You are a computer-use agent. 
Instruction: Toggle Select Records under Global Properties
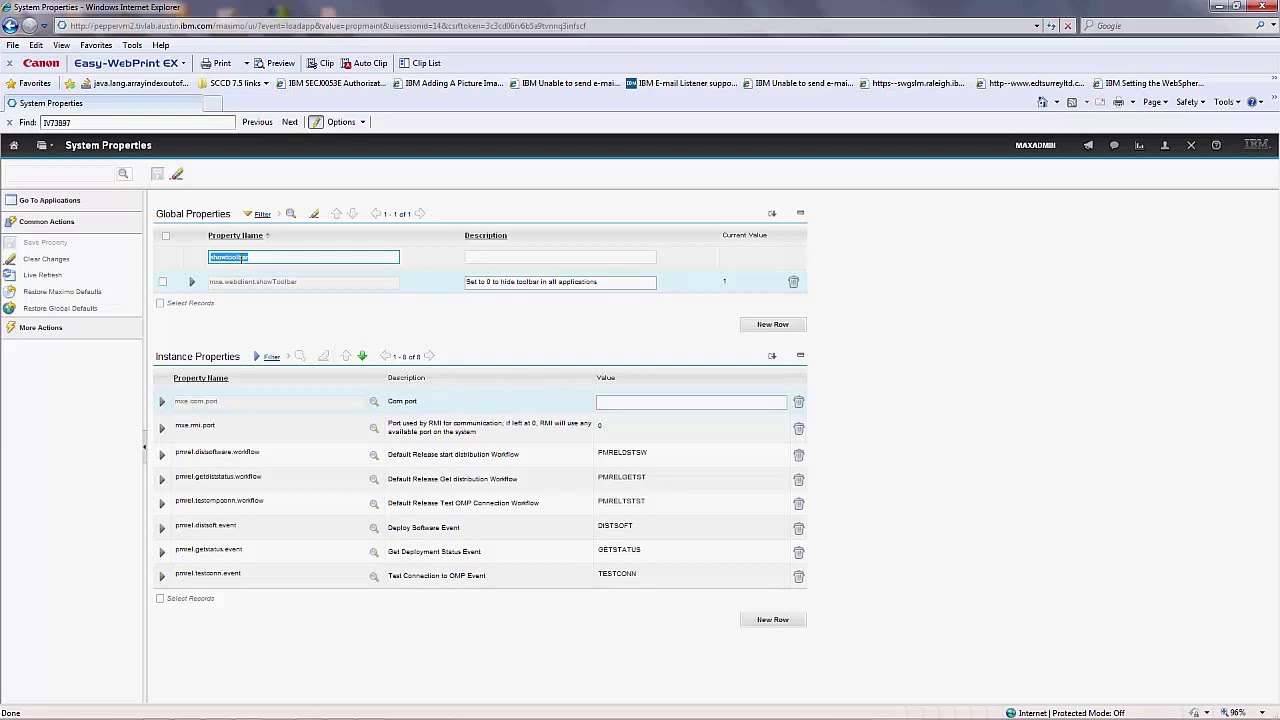(x=160, y=303)
